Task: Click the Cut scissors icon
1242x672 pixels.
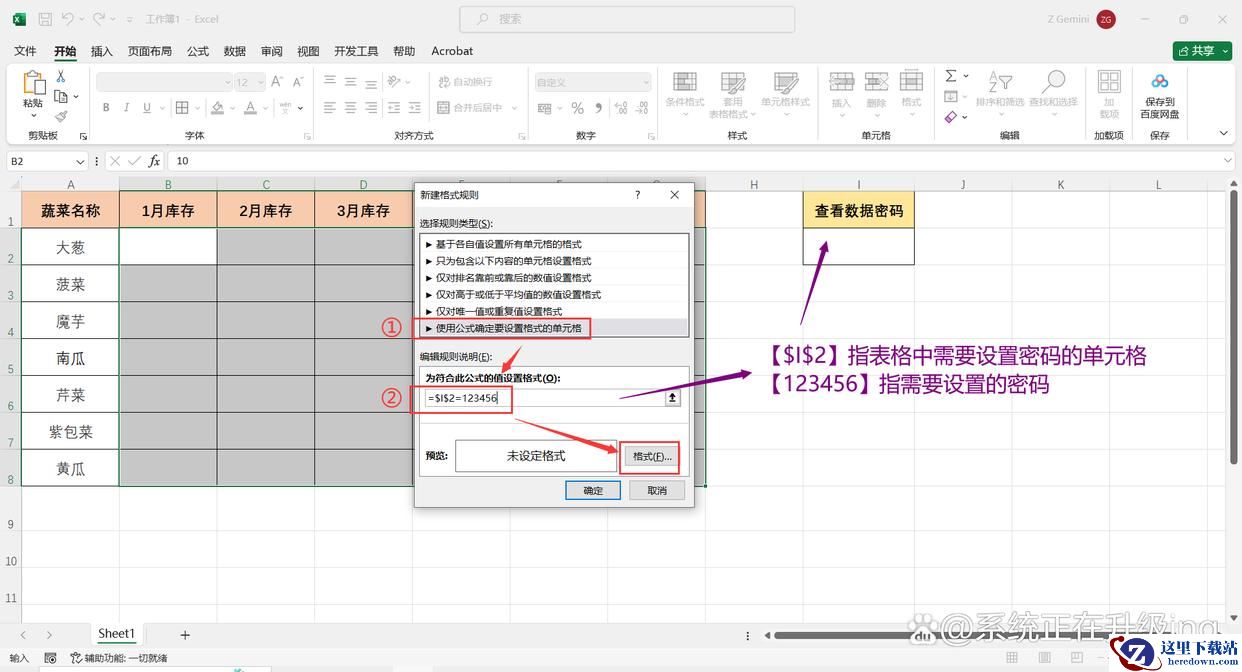Action: point(61,76)
